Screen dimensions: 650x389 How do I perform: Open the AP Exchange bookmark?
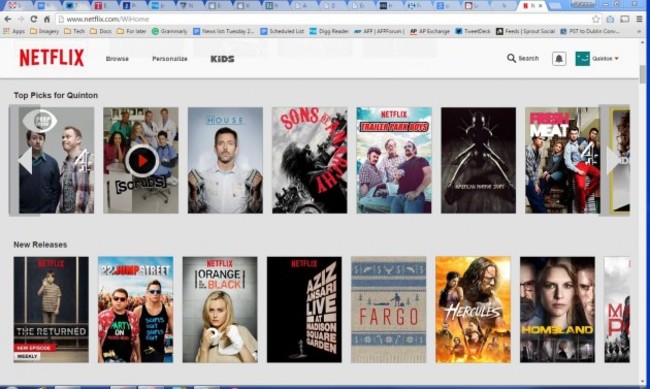click(x=429, y=31)
